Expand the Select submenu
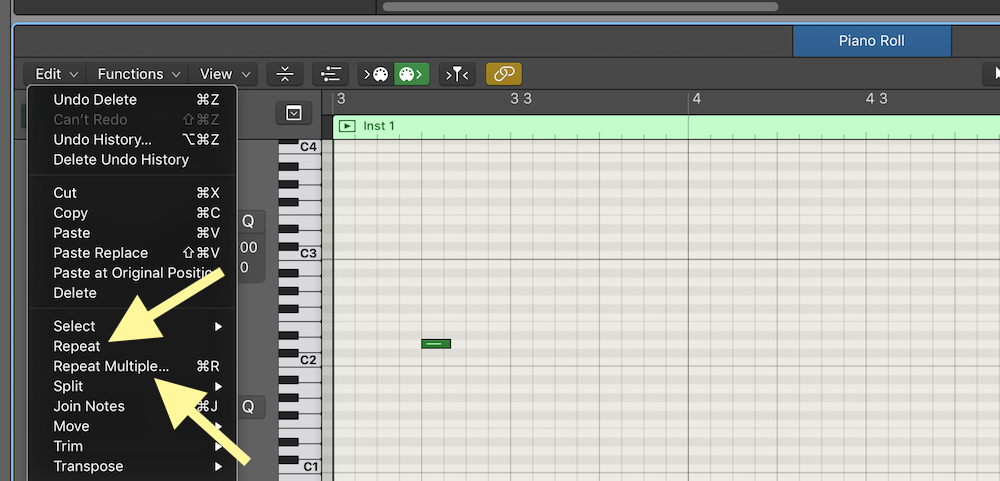The height and width of the screenshot is (481, 1000). (132, 326)
